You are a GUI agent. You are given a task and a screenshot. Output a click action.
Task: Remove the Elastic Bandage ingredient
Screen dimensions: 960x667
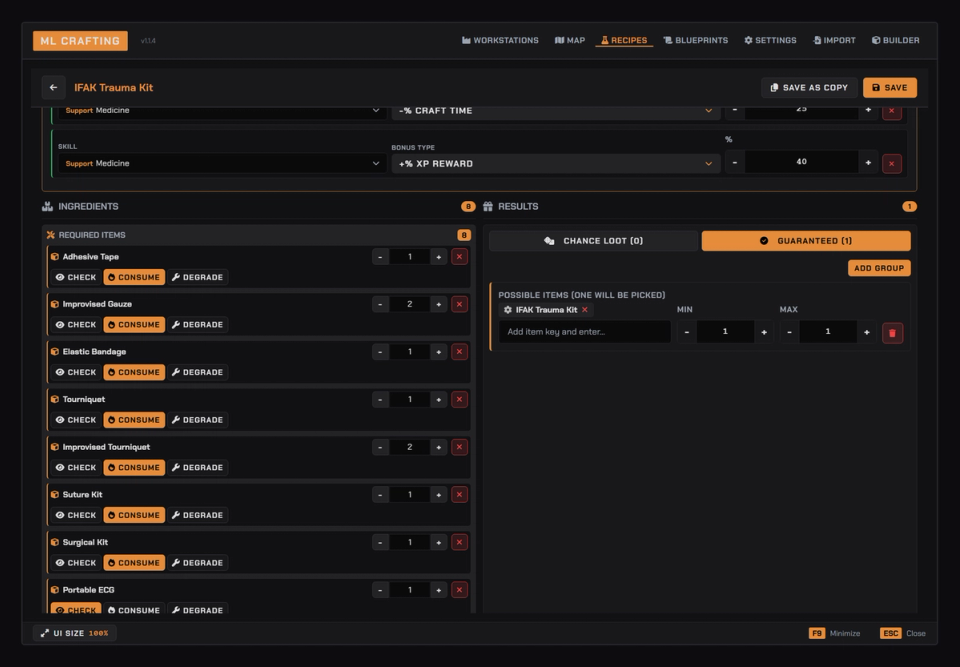point(459,352)
